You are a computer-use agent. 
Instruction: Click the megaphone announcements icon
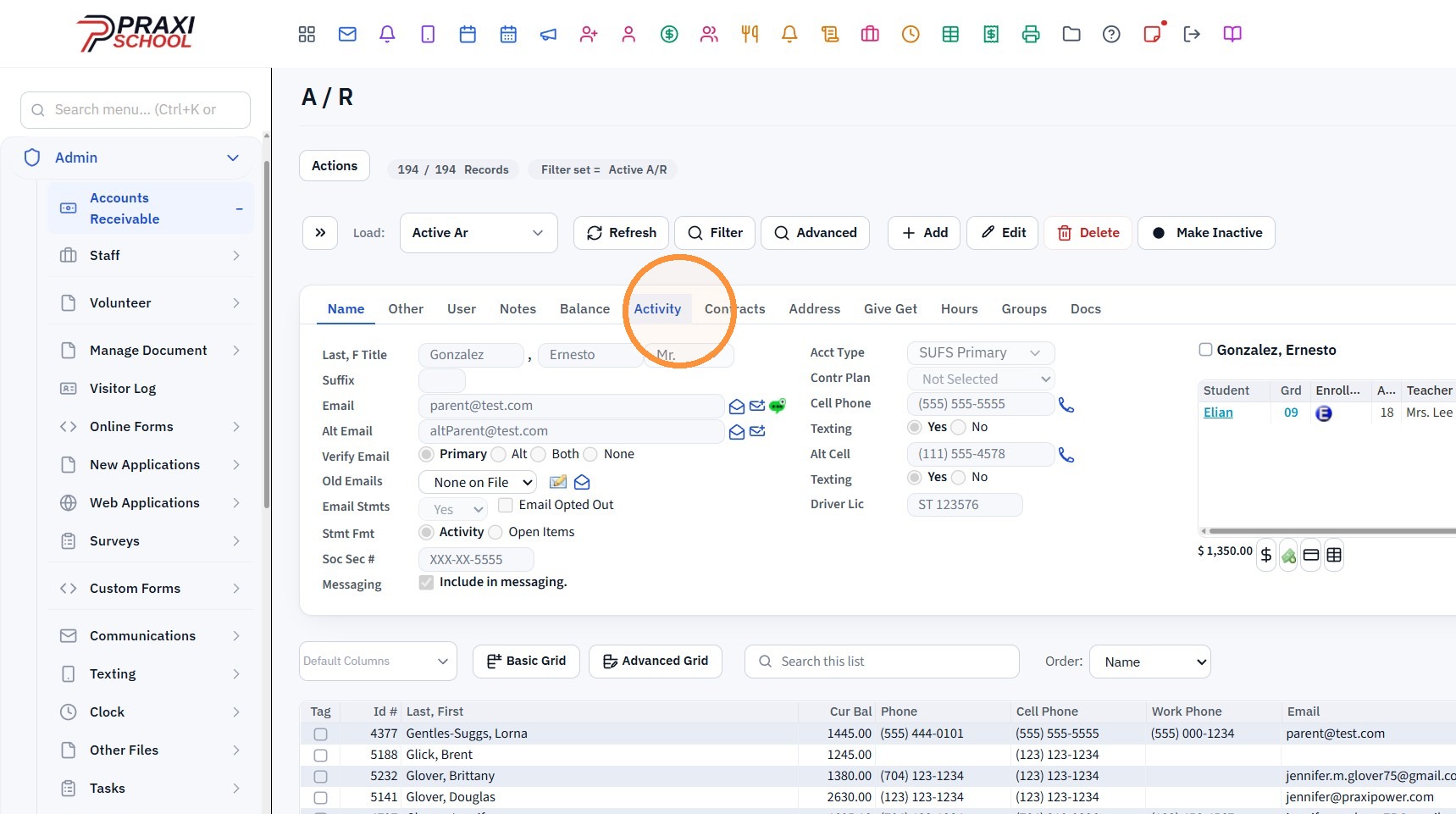click(x=549, y=34)
